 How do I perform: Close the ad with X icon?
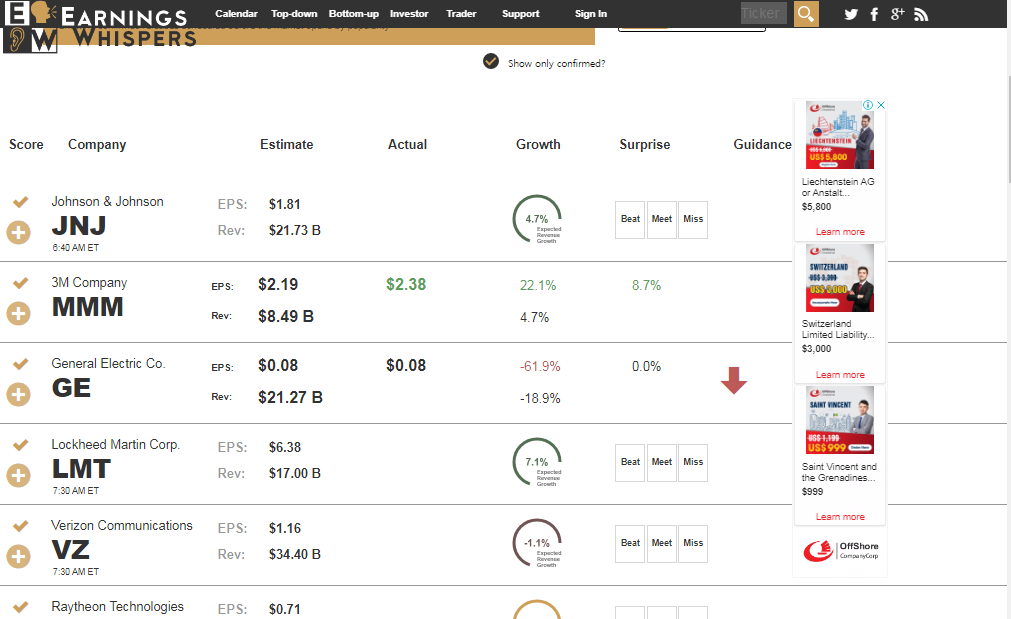(881, 105)
